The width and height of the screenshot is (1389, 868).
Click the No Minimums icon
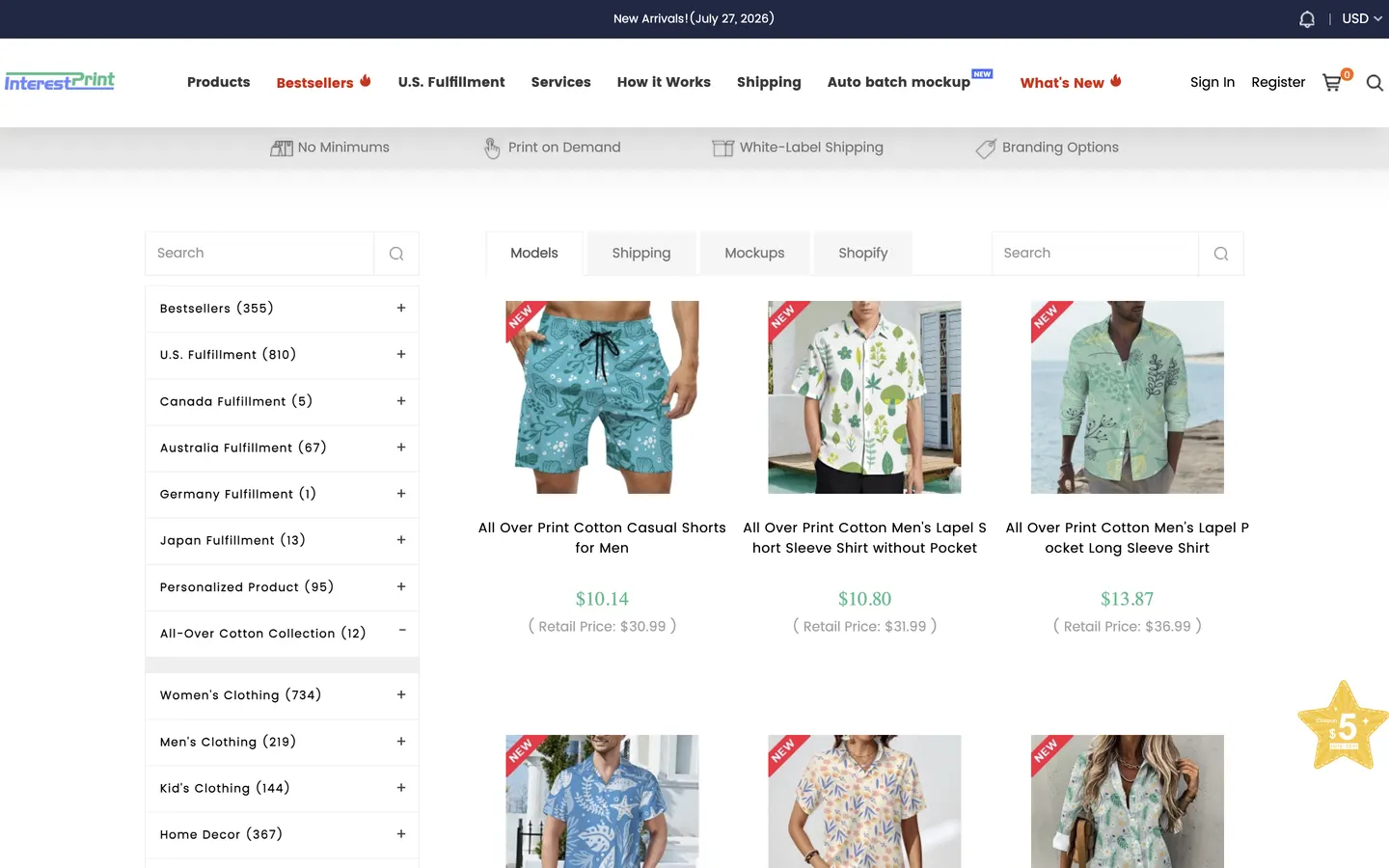click(282, 148)
